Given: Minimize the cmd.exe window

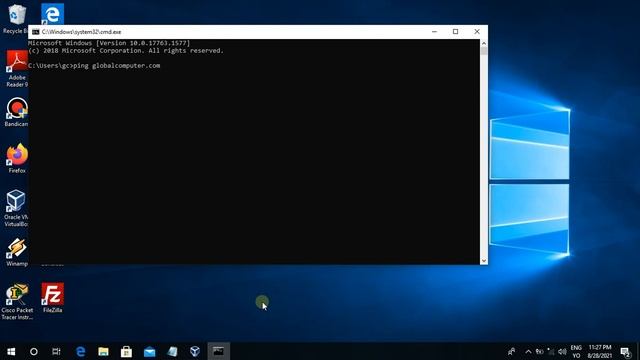Looking at the screenshot, I should click(434, 32).
